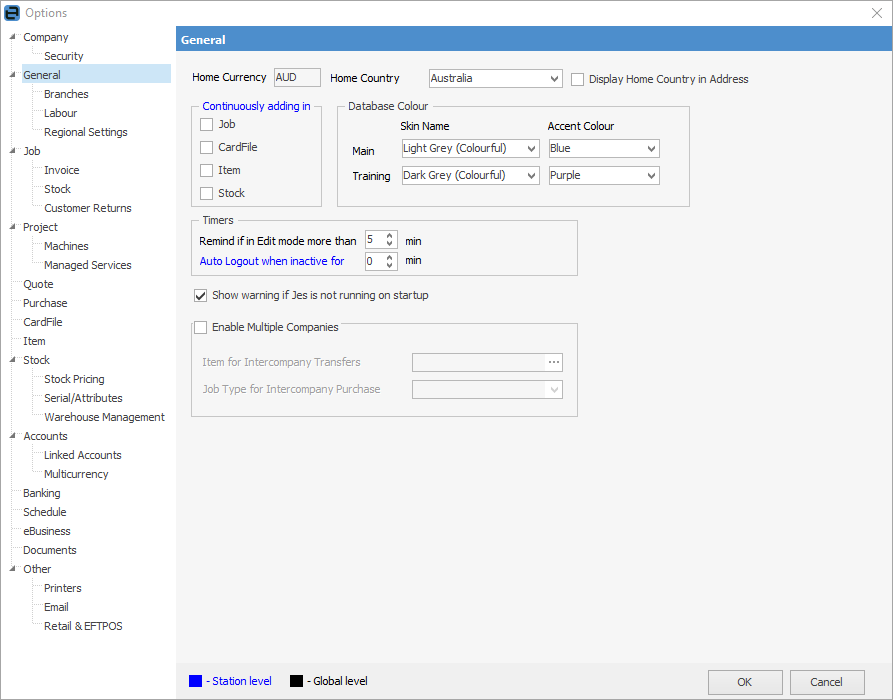Tick the Display Home Country in Address box
This screenshot has width=893, height=700.
578,79
